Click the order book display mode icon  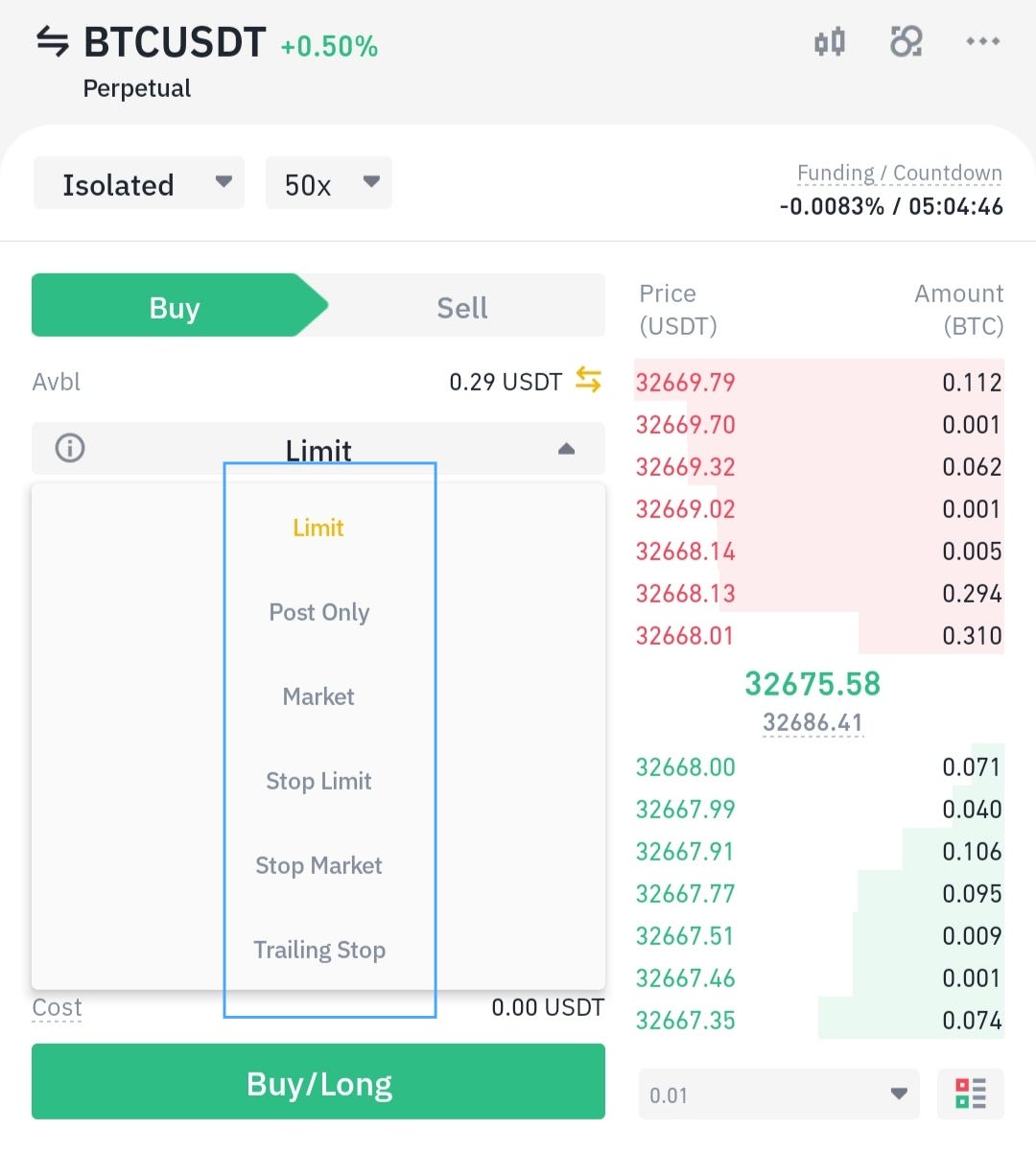(x=970, y=1094)
